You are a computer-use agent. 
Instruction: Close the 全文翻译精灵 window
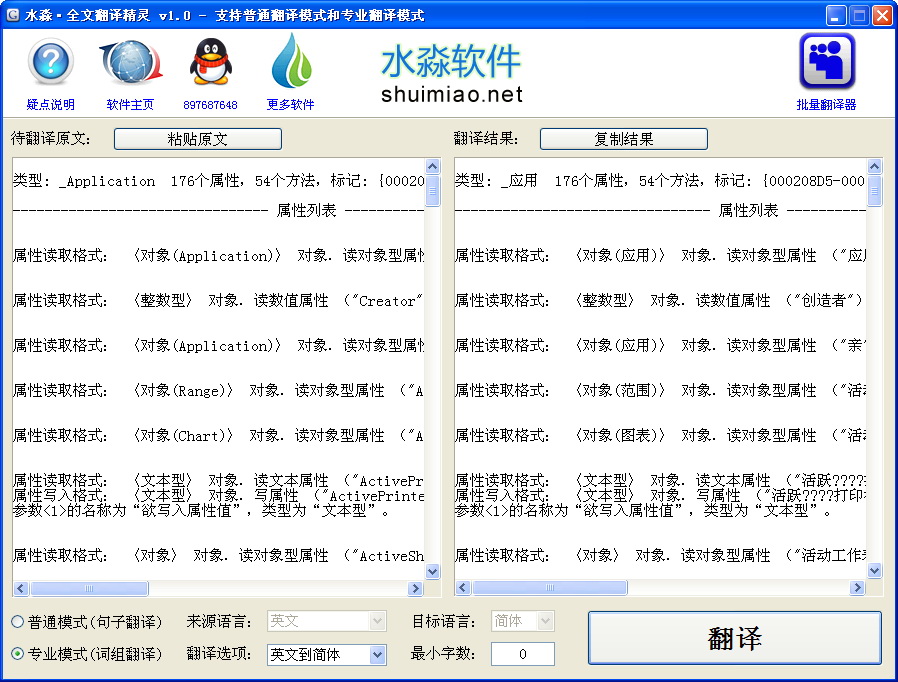pyautogui.click(x=883, y=15)
